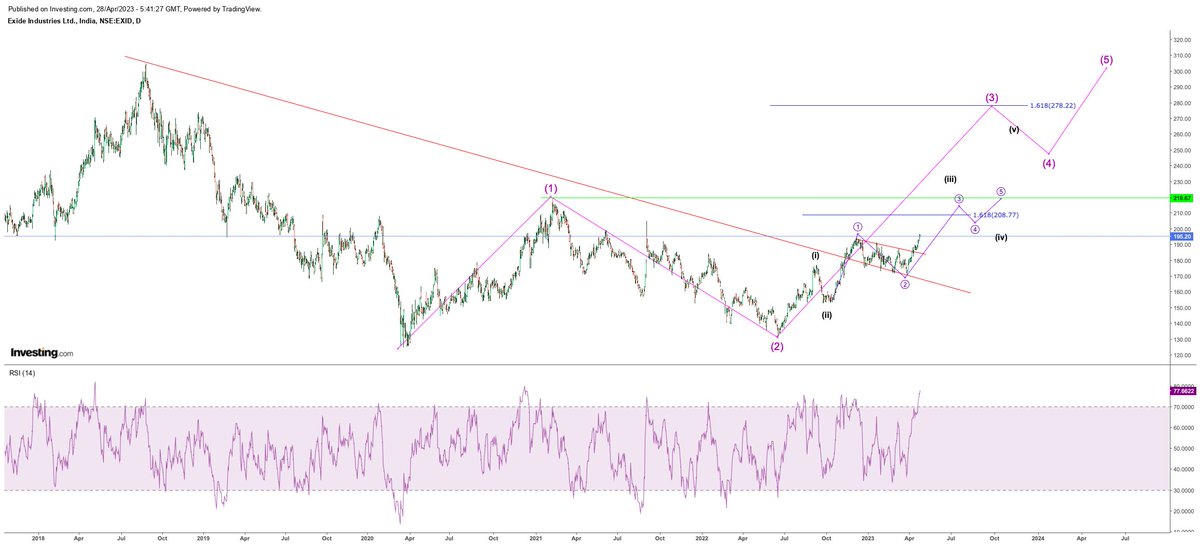The height and width of the screenshot is (545, 1200).
Task: Click the circled 1 minor wave marker
Action: point(858,227)
